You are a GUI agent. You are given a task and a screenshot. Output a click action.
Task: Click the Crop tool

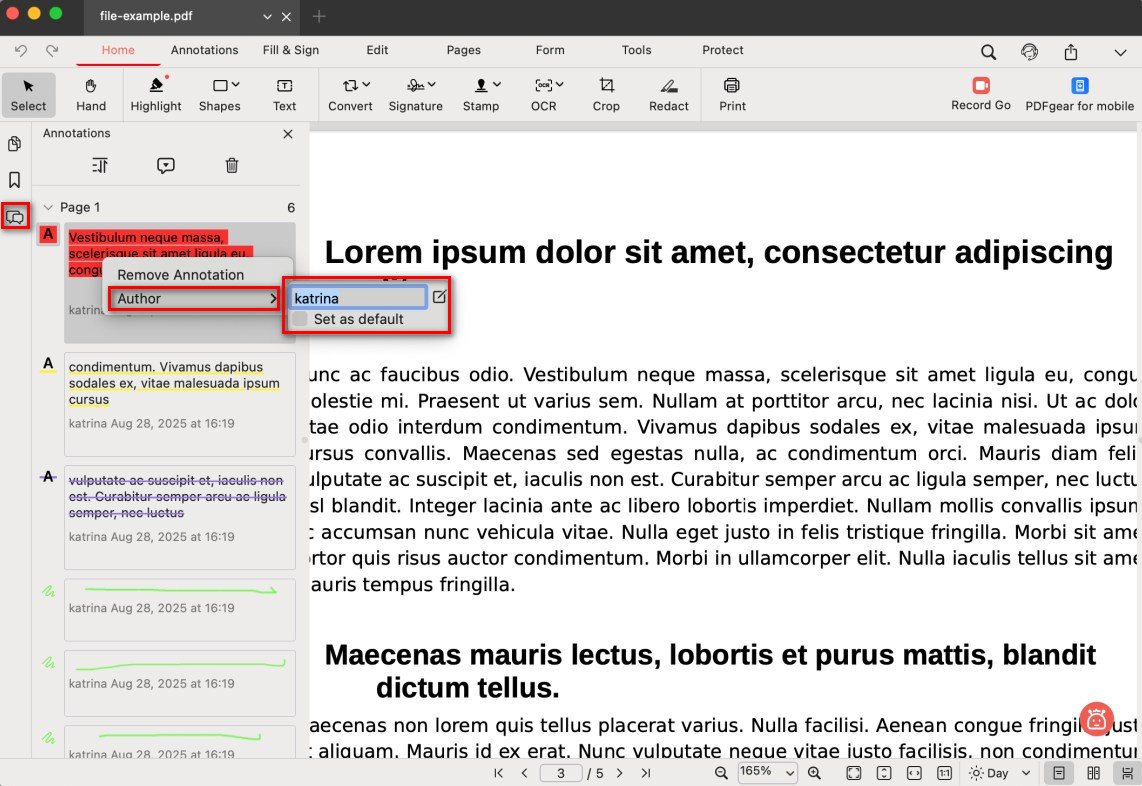pos(606,94)
